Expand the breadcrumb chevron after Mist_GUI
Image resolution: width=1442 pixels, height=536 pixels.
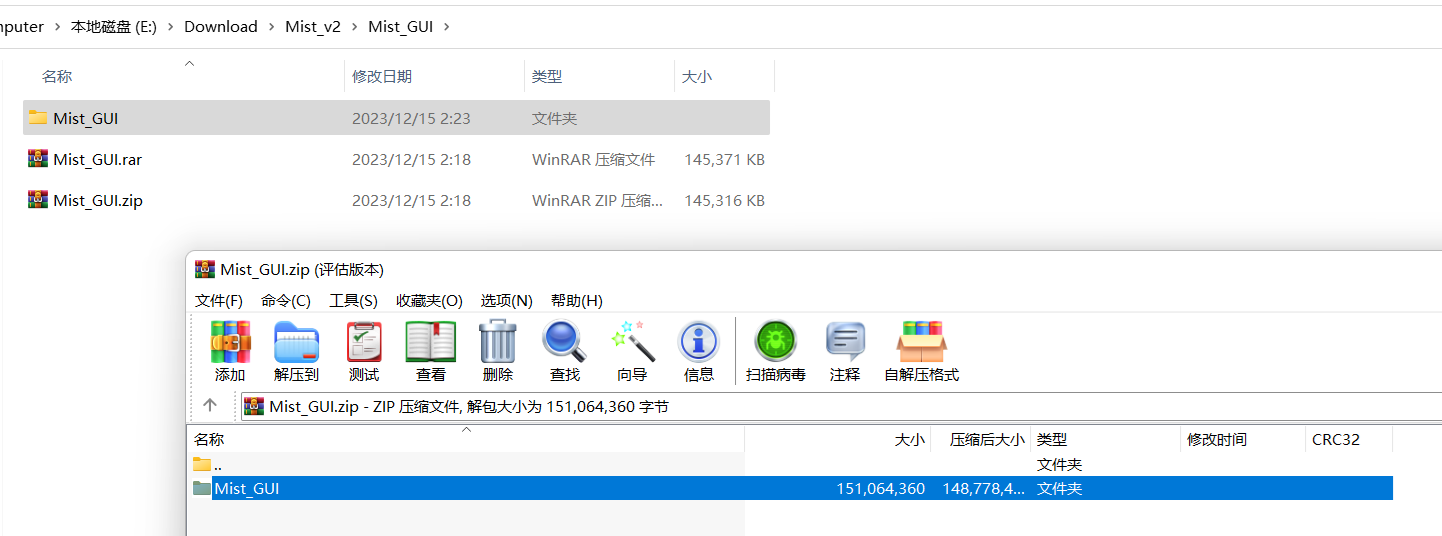pyautogui.click(x=446, y=27)
